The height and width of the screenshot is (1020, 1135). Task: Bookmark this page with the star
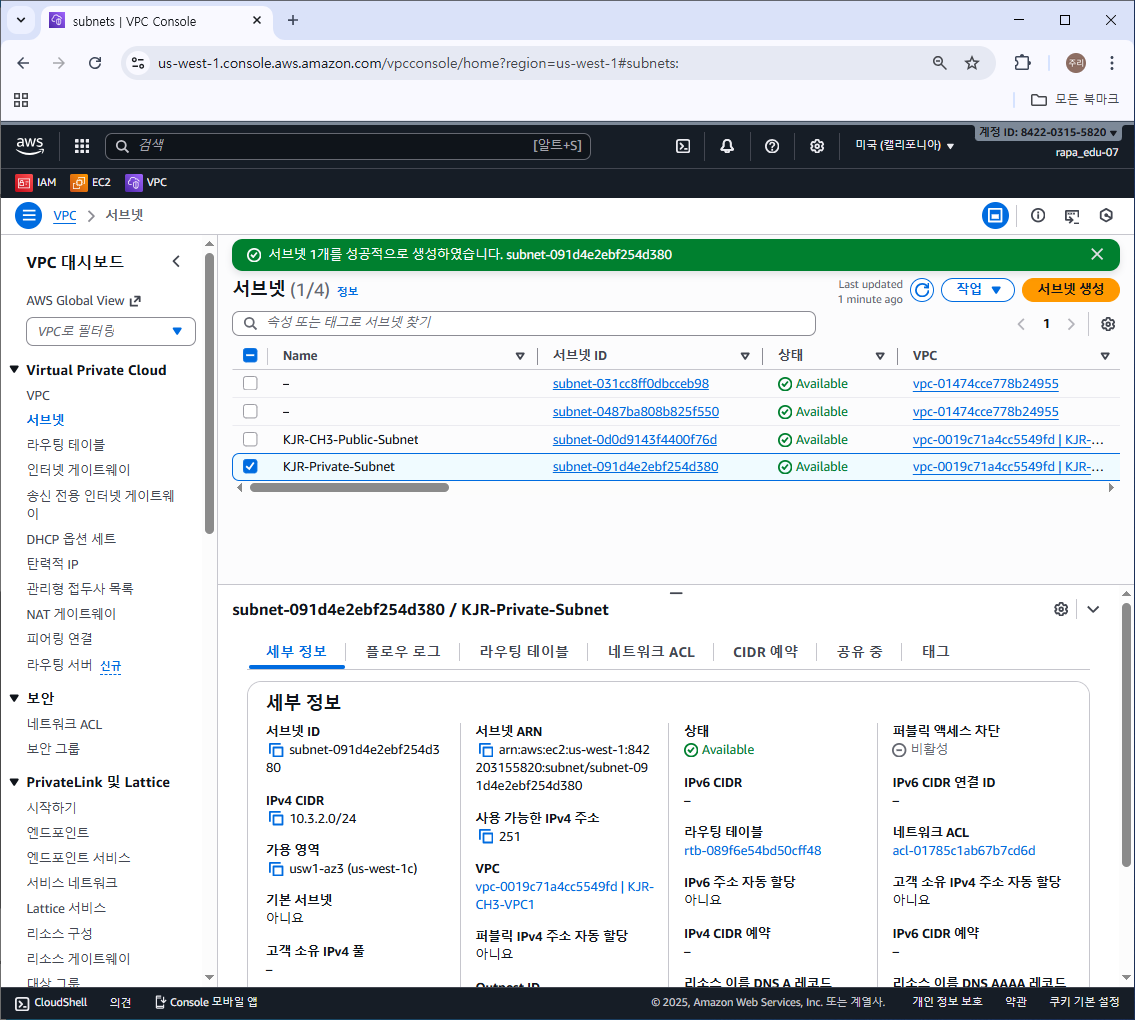pyautogui.click(x=971, y=63)
